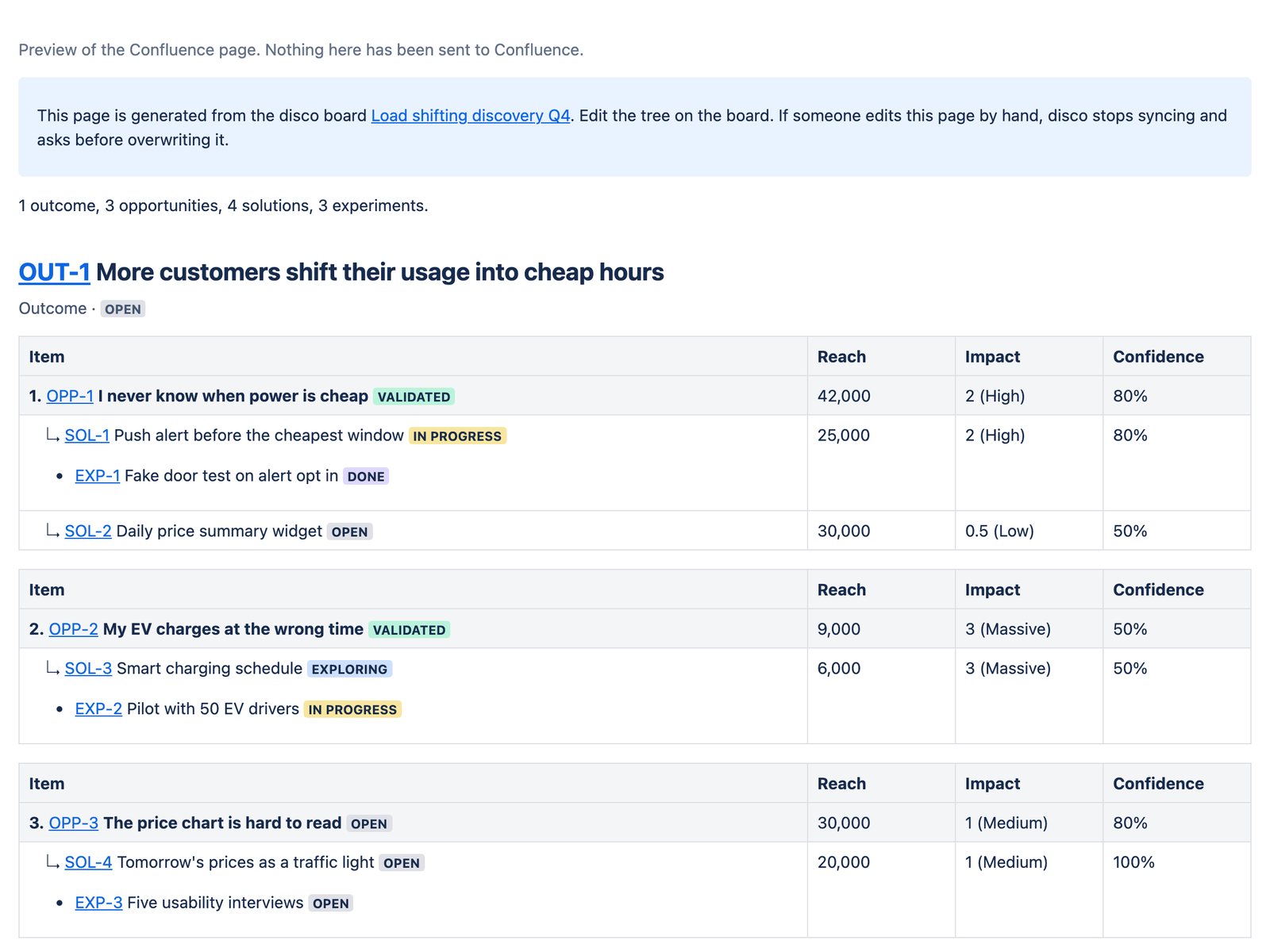
Task: Select the 42,000 reach value
Action: [x=844, y=396]
